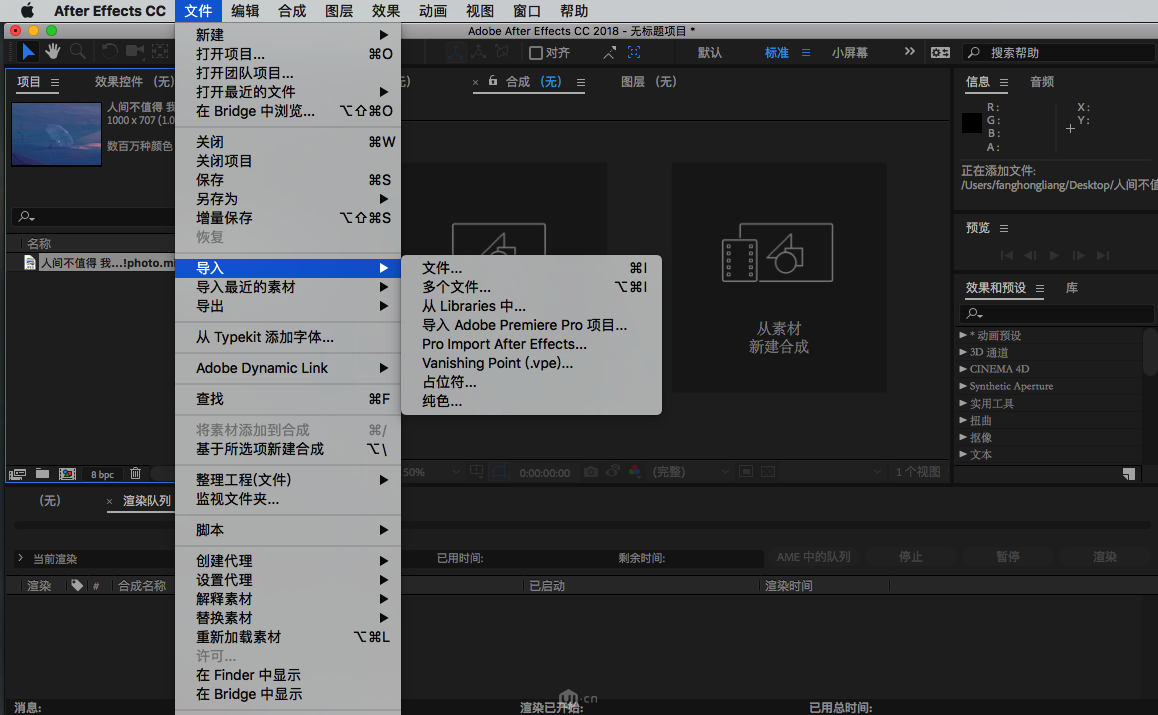Switch to the 库 tab
This screenshot has width=1158, height=715.
pos(1072,288)
